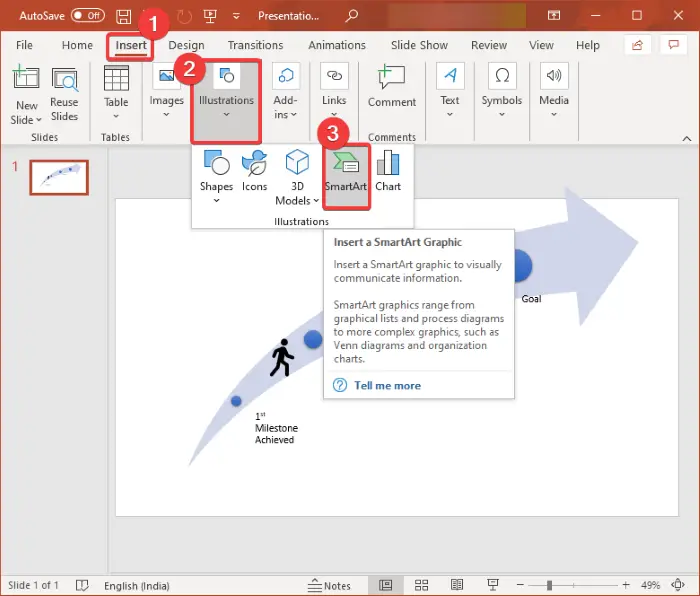Open the Help tab
This screenshot has height=596, width=700.
588,45
